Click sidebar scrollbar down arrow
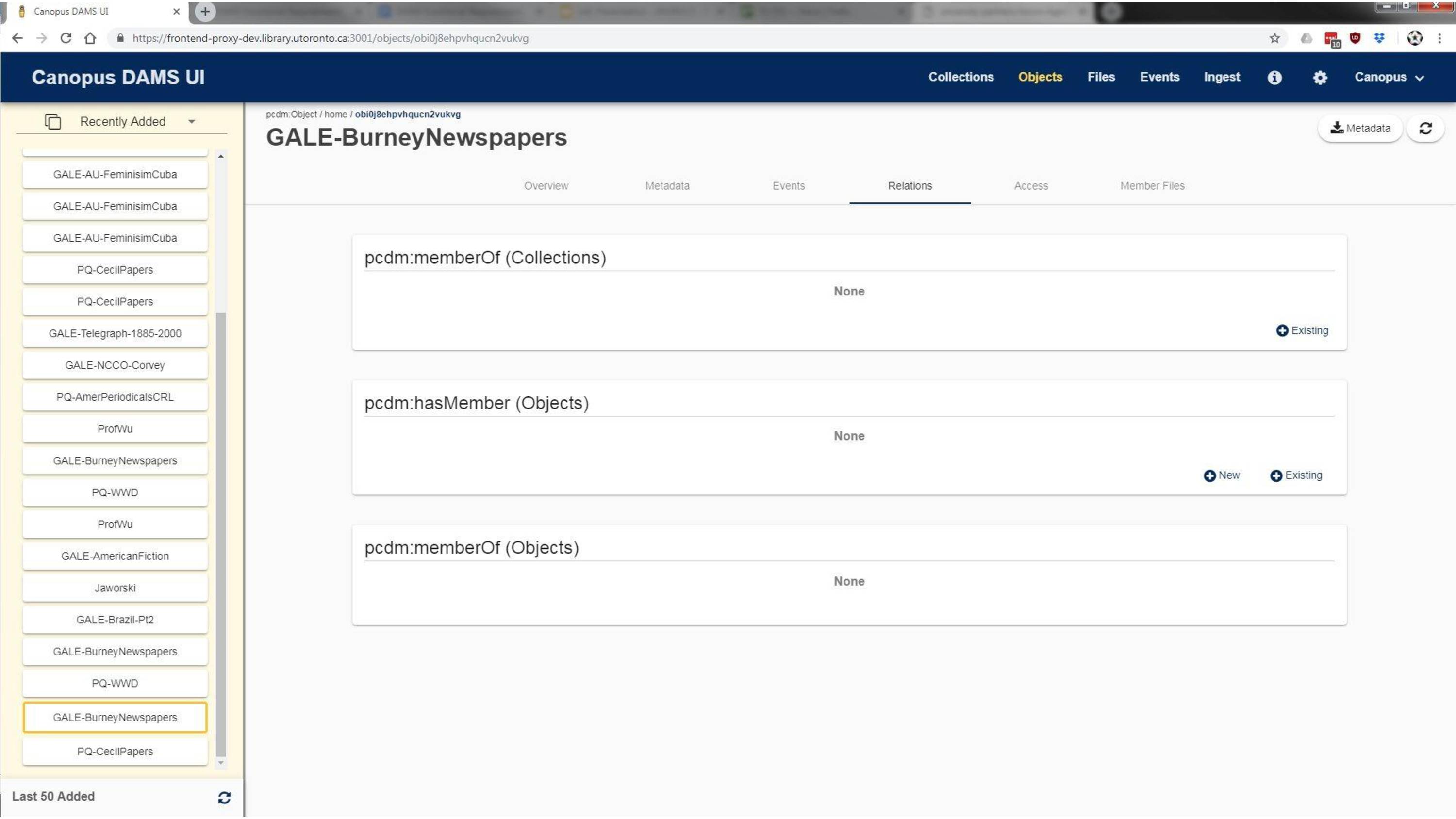This screenshot has width=1456, height=819. 221,763
